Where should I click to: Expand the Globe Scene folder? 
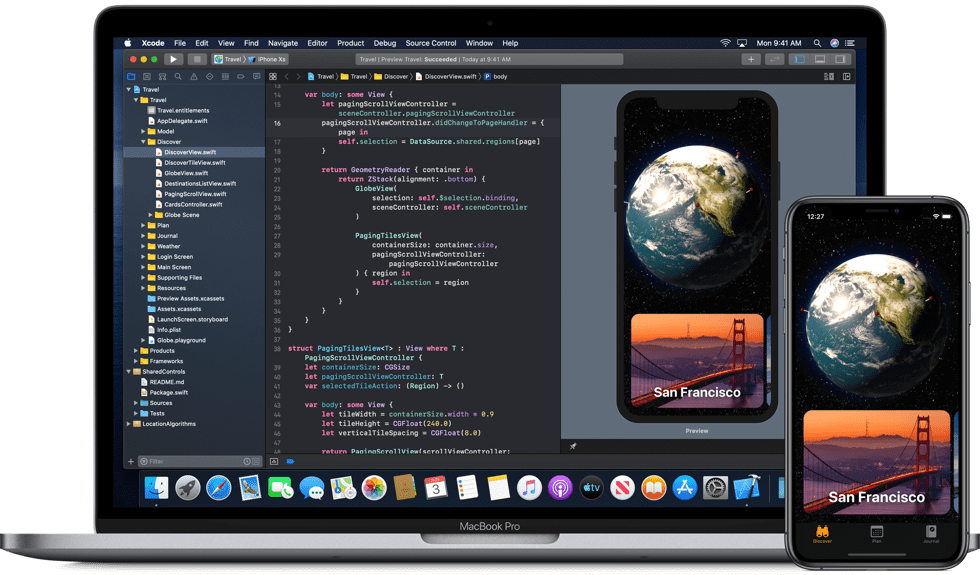pyautogui.click(x=150, y=215)
